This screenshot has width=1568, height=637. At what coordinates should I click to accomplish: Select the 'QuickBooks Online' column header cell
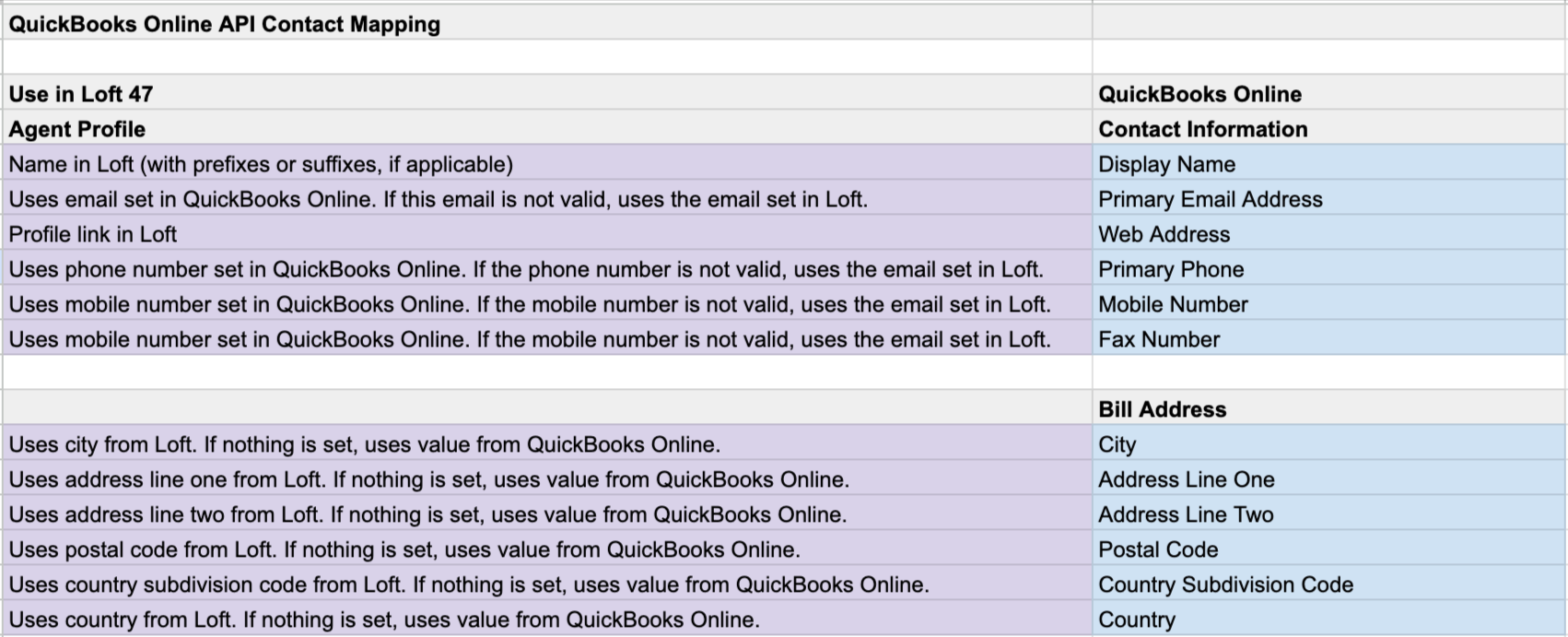coord(1329,93)
